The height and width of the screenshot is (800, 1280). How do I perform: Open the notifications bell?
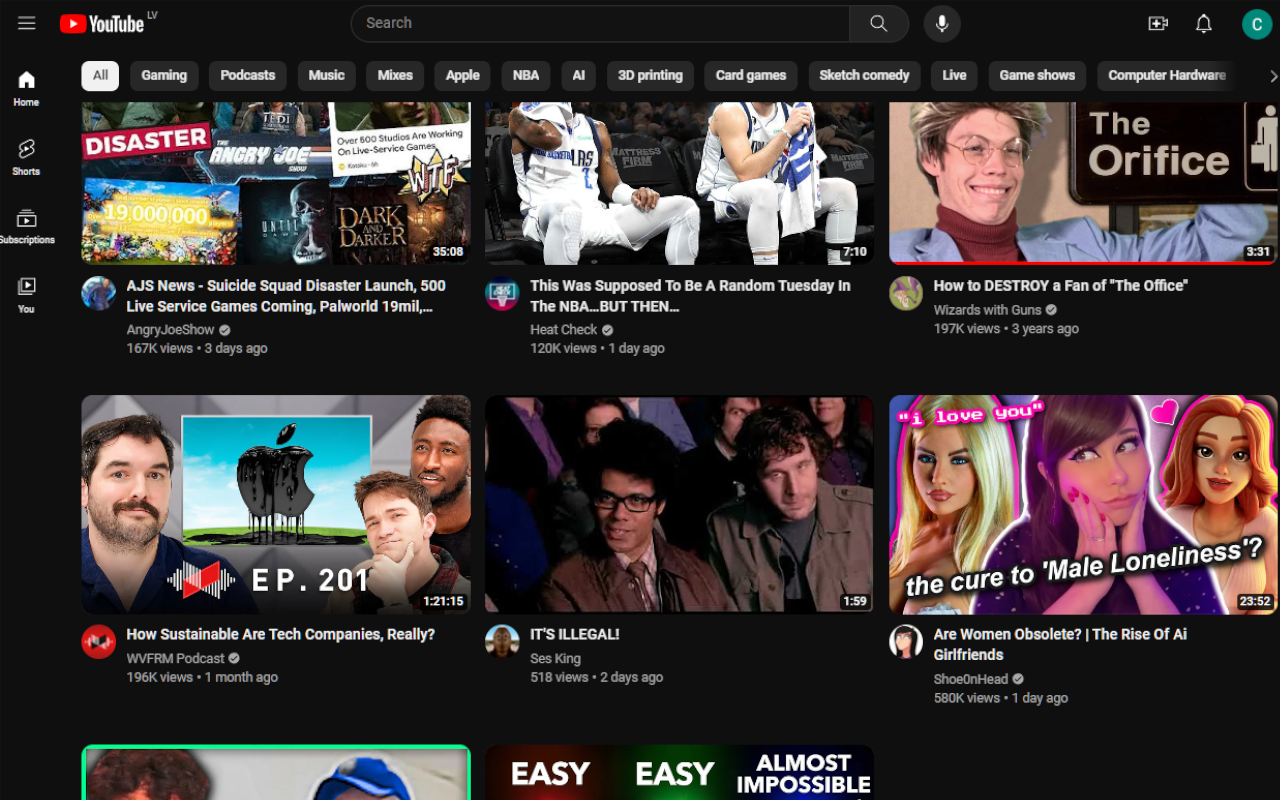pos(1204,23)
